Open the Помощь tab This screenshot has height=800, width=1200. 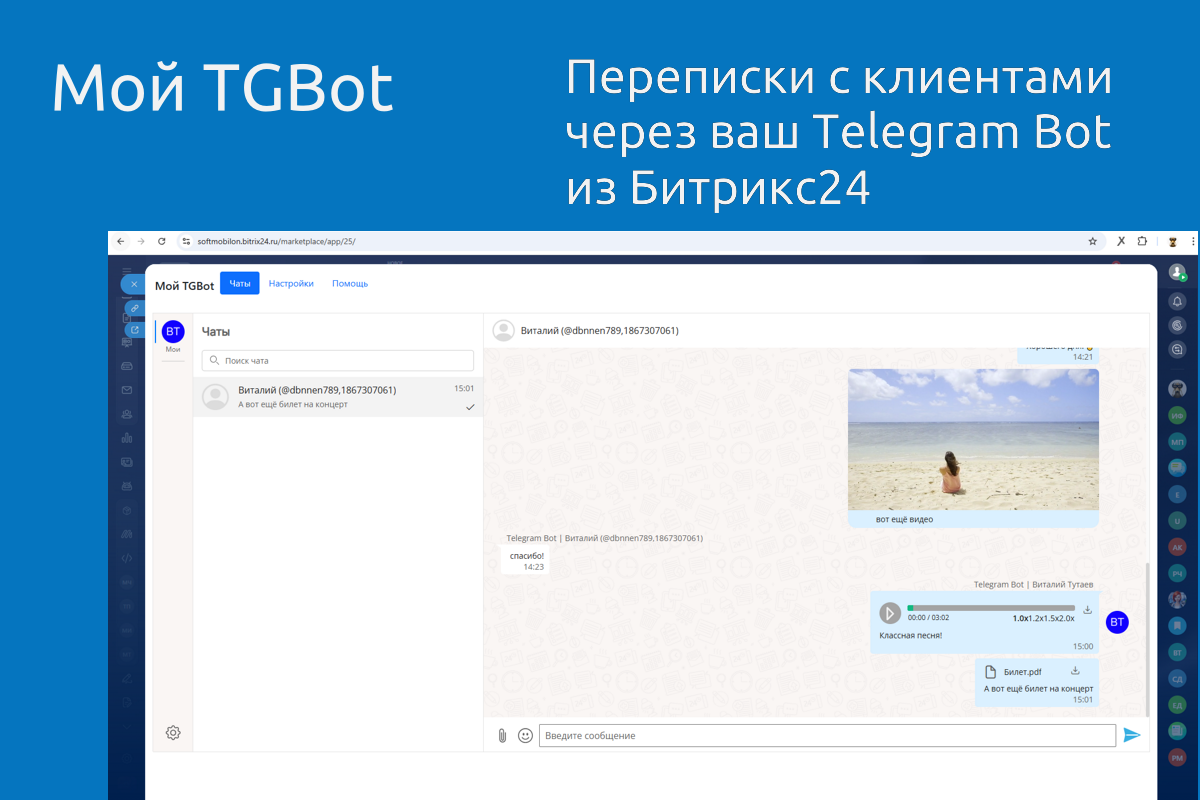coord(350,284)
